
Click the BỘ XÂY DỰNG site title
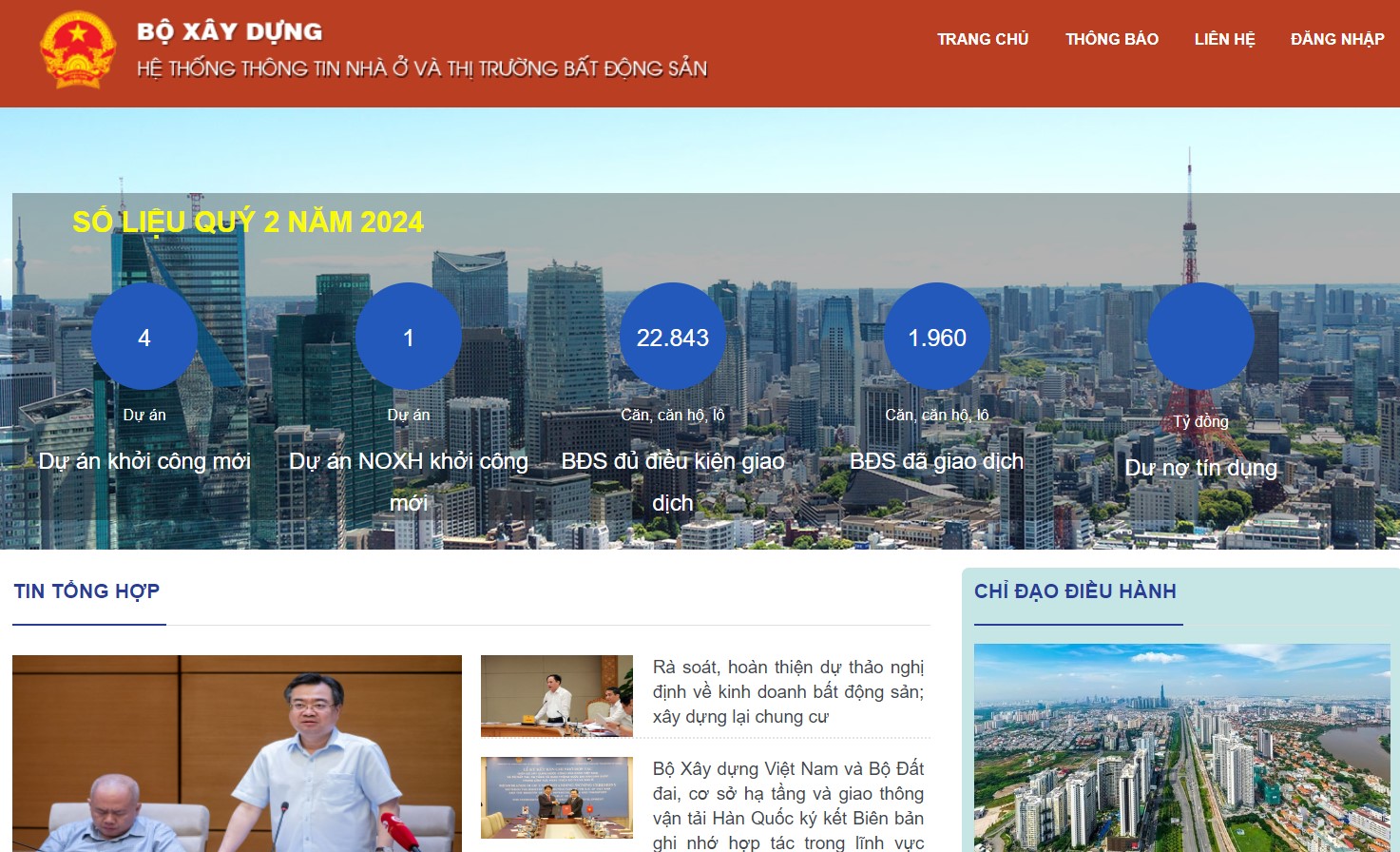coord(230,31)
